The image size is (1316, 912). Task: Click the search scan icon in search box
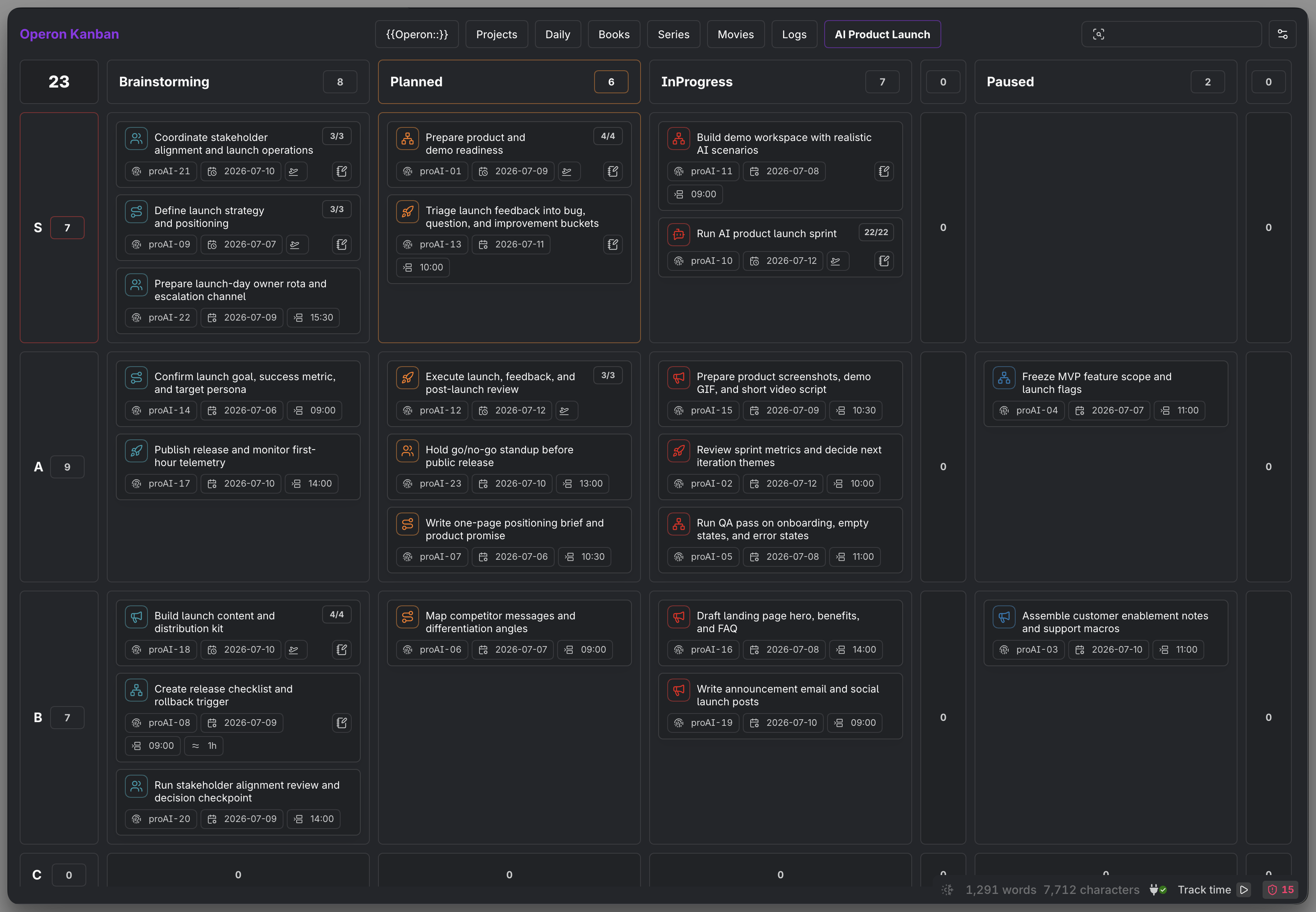point(1098,34)
